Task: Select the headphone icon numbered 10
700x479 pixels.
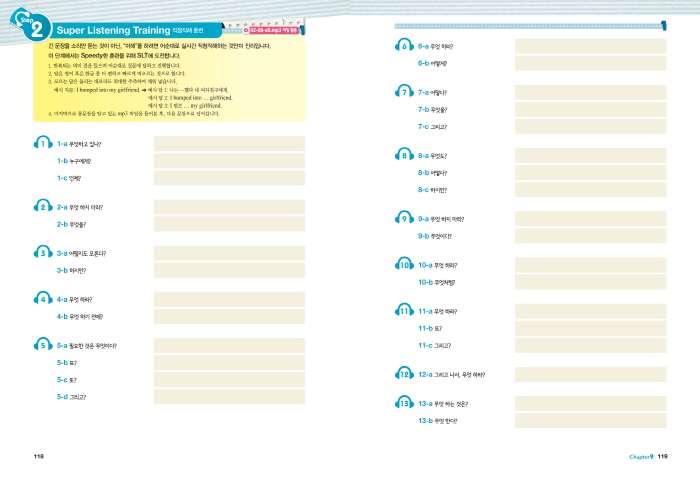Action: coord(404,265)
